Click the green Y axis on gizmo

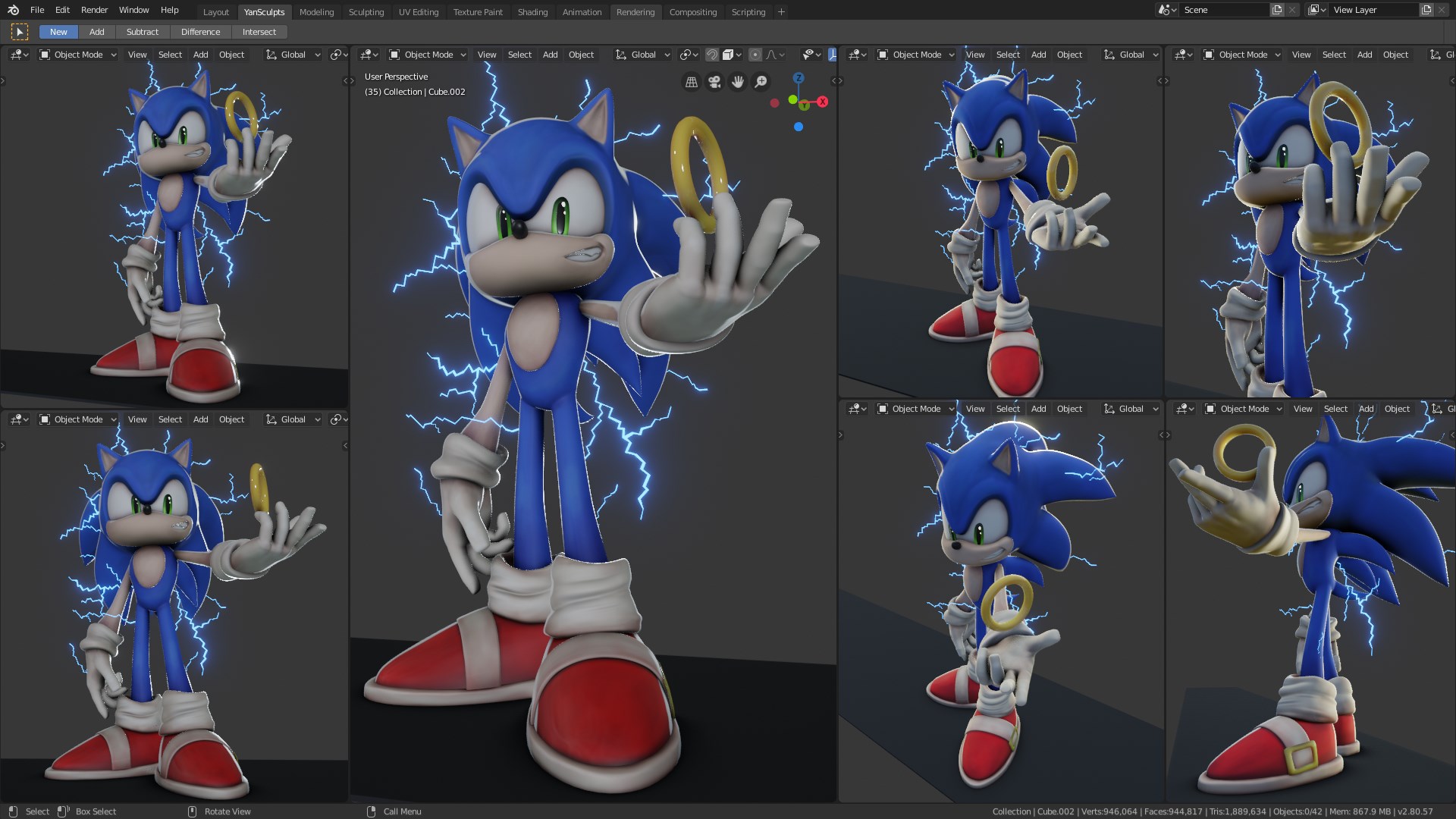(804, 105)
